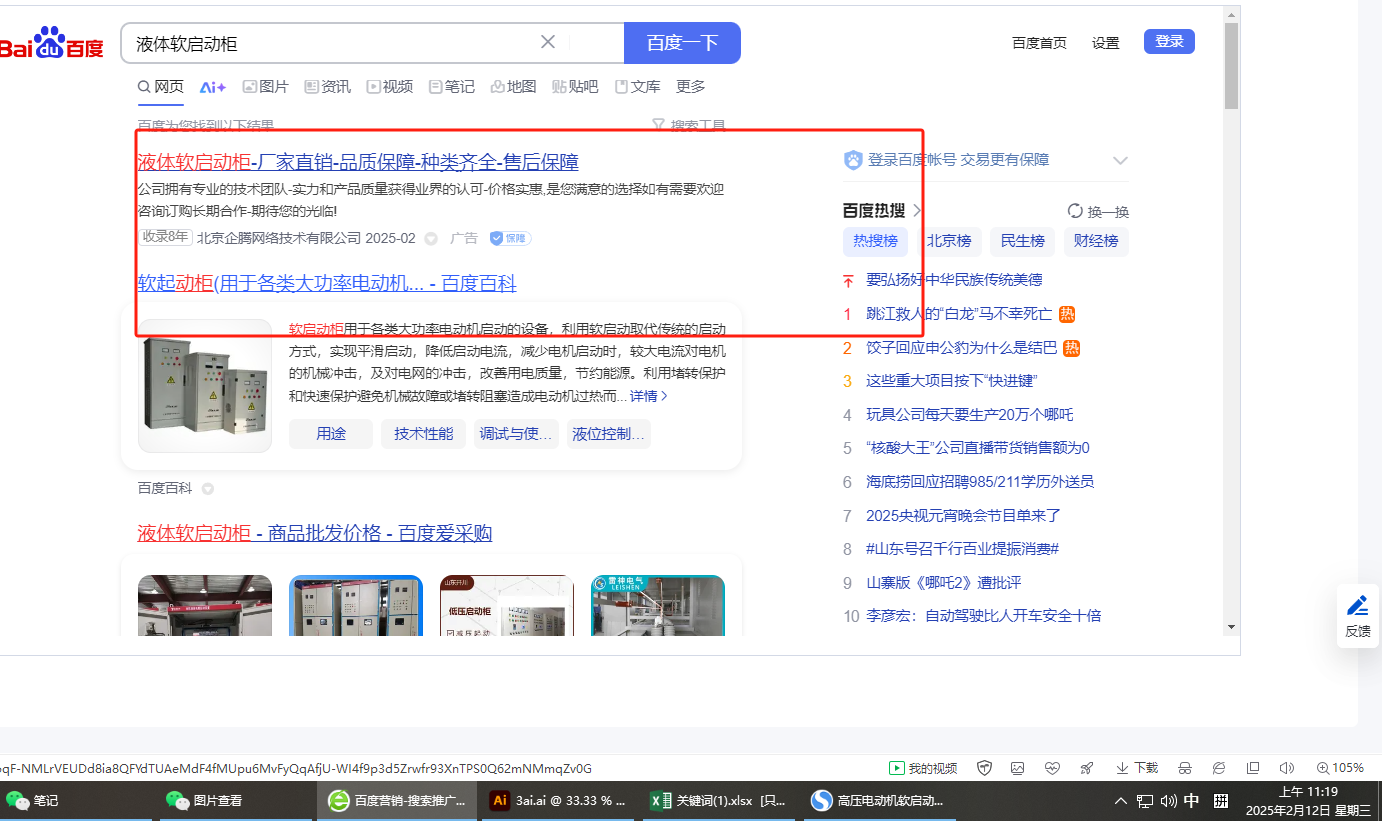Switch to the 图片 images tab
The width and height of the screenshot is (1382, 821).
pyautogui.click(x=265, y=87)
